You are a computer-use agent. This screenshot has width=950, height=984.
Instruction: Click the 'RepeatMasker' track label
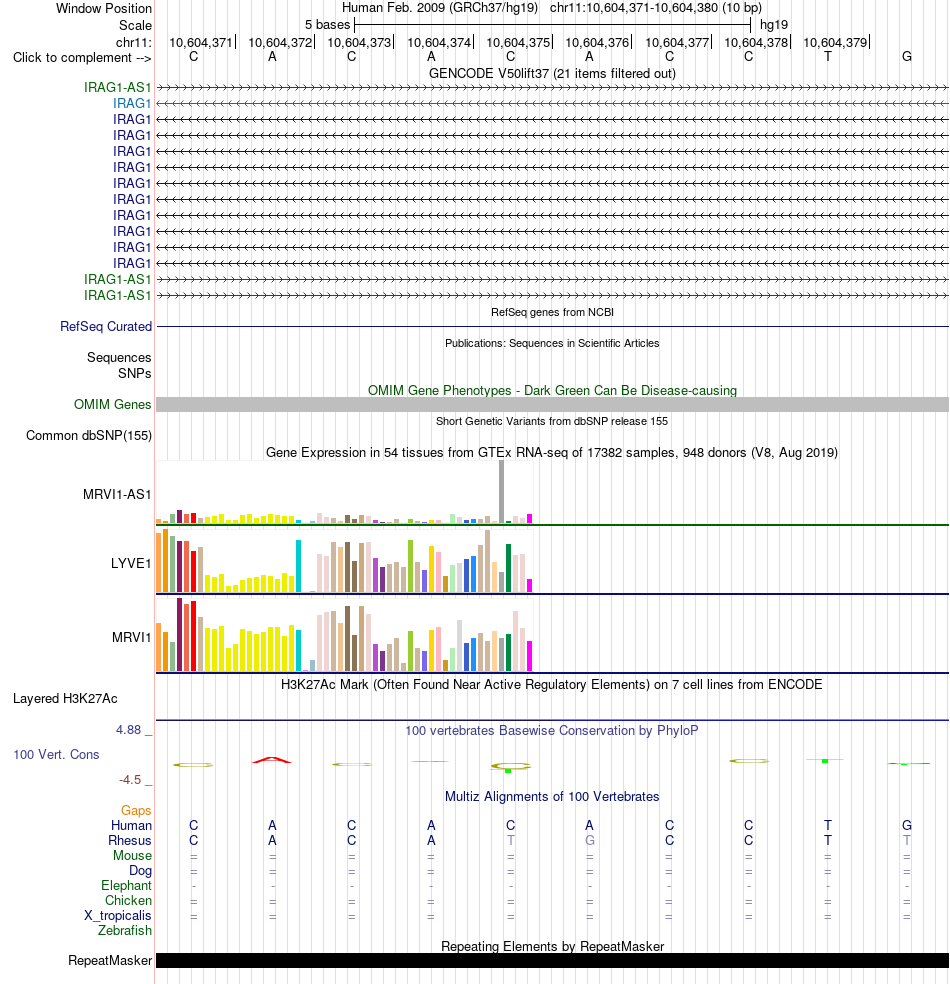click(110, 961)
